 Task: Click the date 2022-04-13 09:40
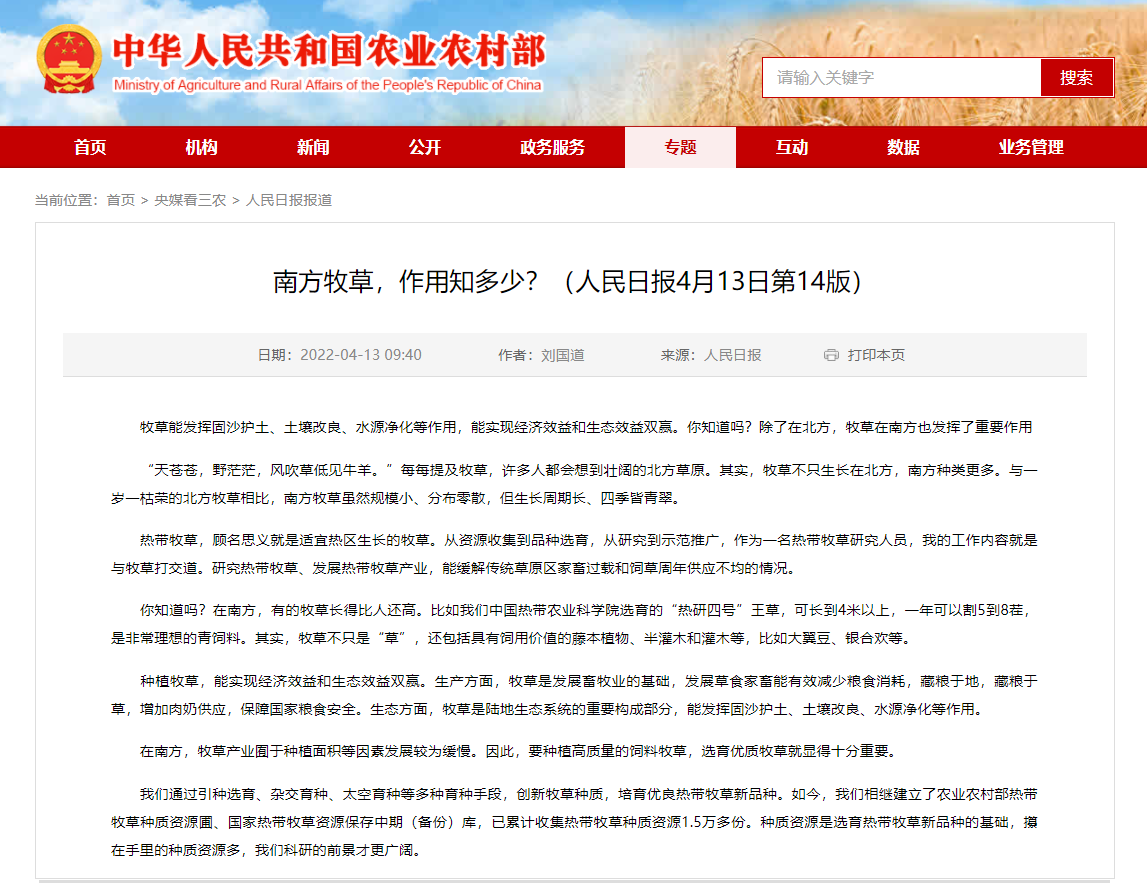[x=361, y=355]
